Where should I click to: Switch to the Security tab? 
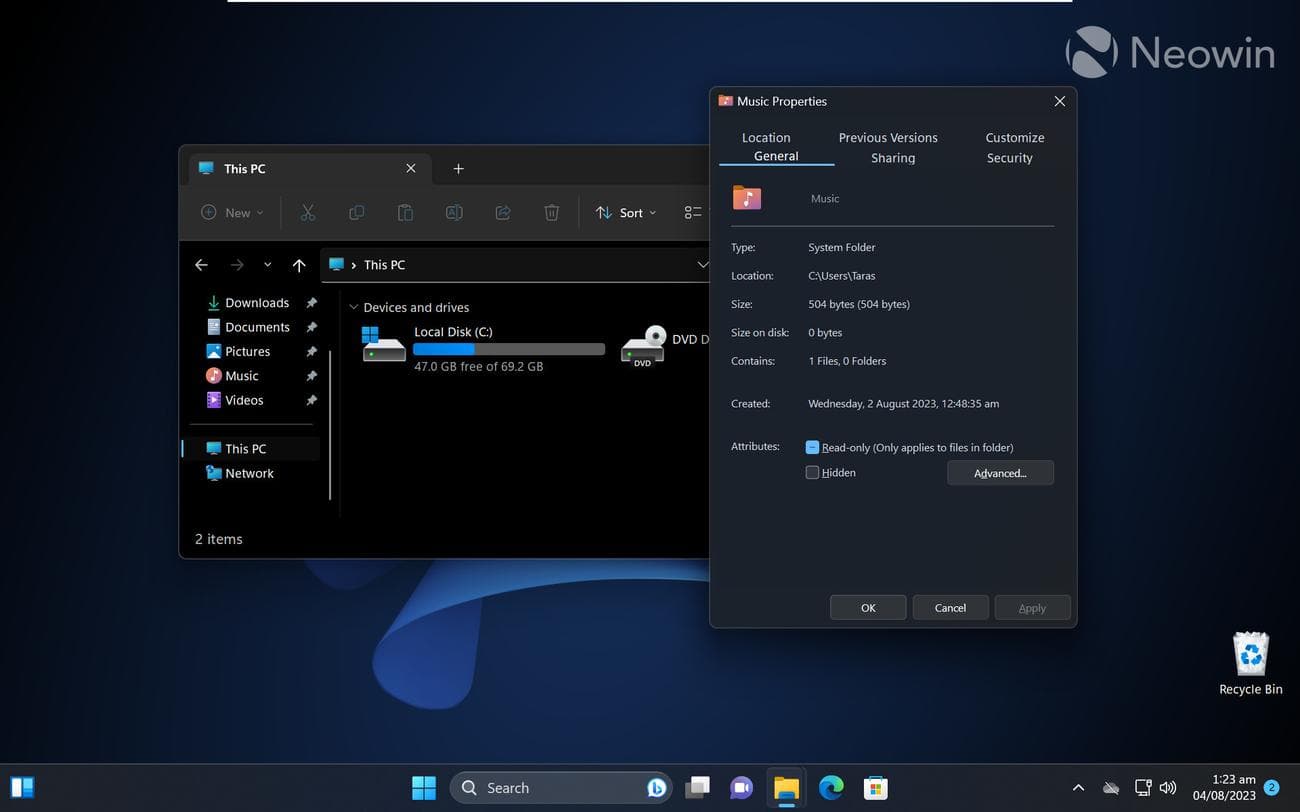point(1009,158)
